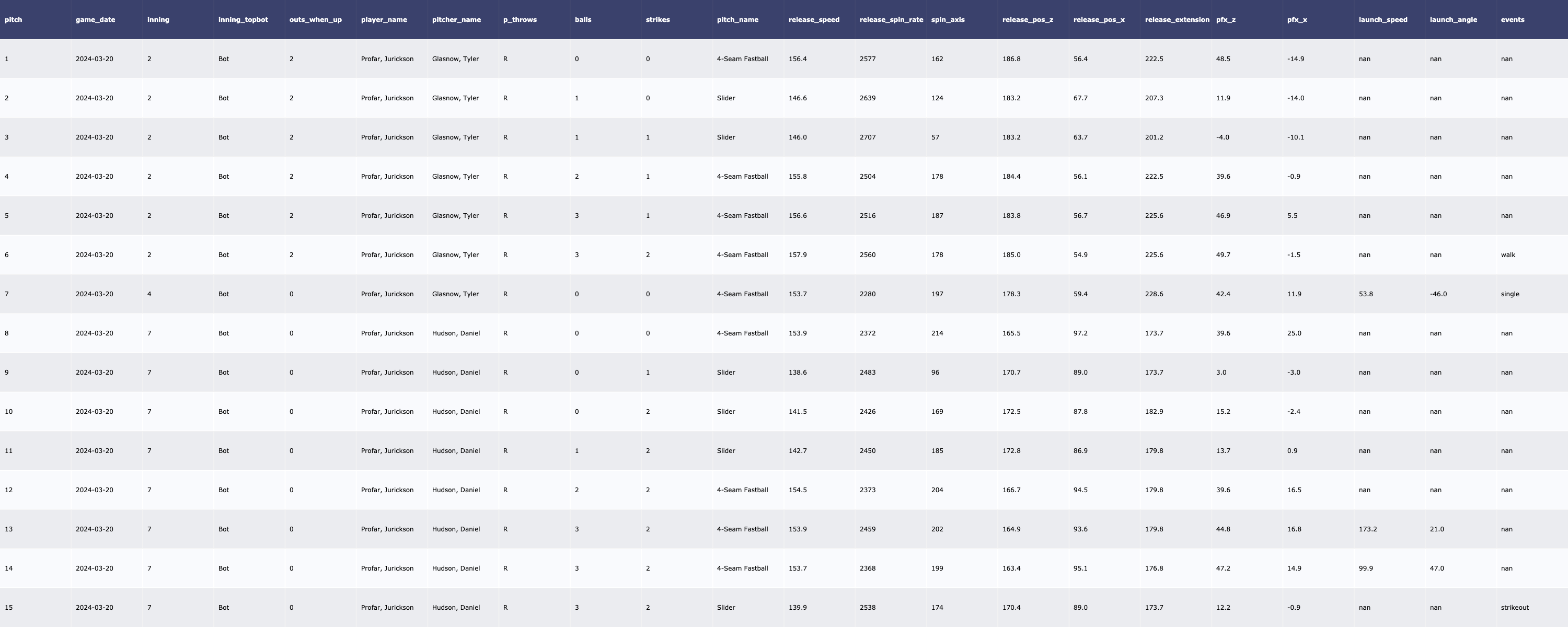Click release_pos_x value 97.2
The image size is (1568, 627).
1080,333
